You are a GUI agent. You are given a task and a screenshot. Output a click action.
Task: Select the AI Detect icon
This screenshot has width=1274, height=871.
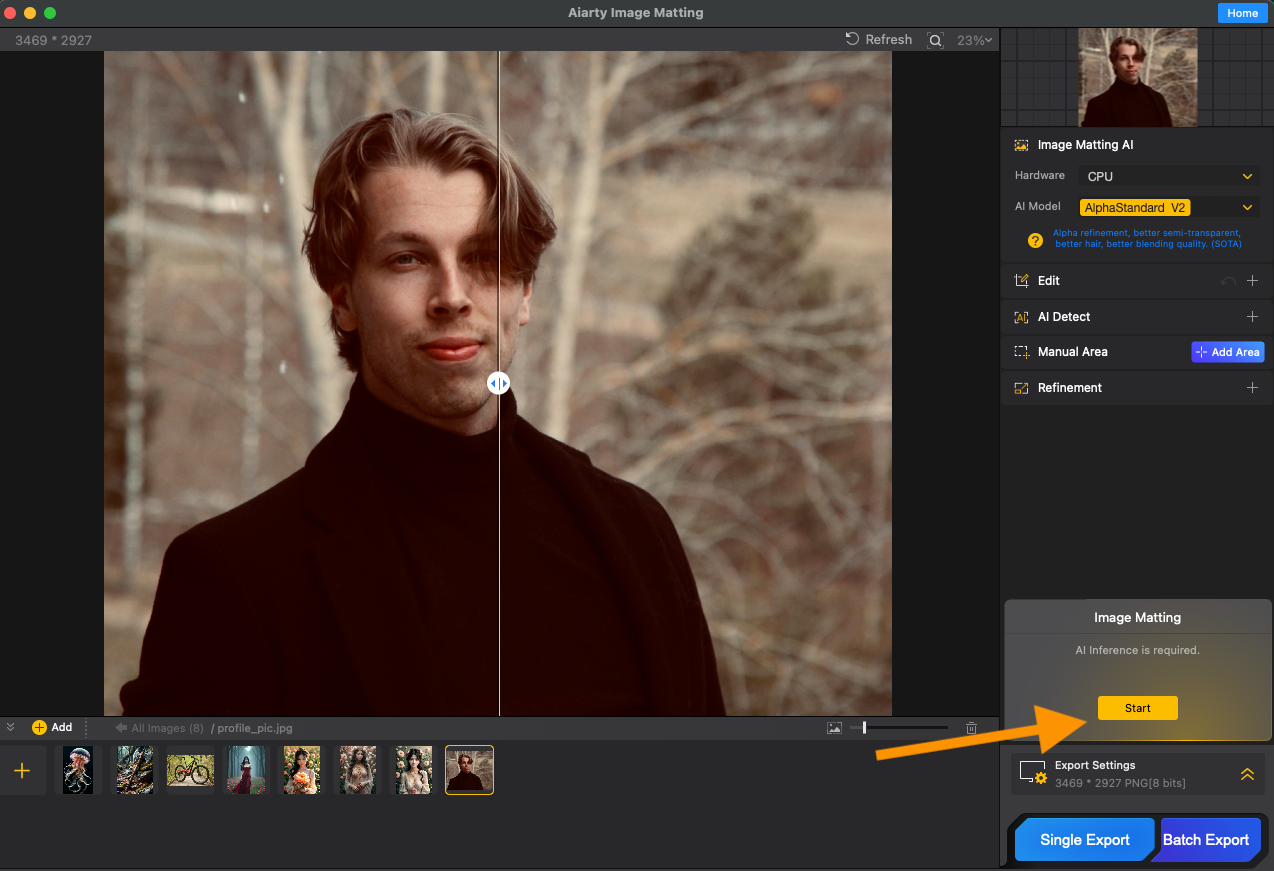point(1022,316)
